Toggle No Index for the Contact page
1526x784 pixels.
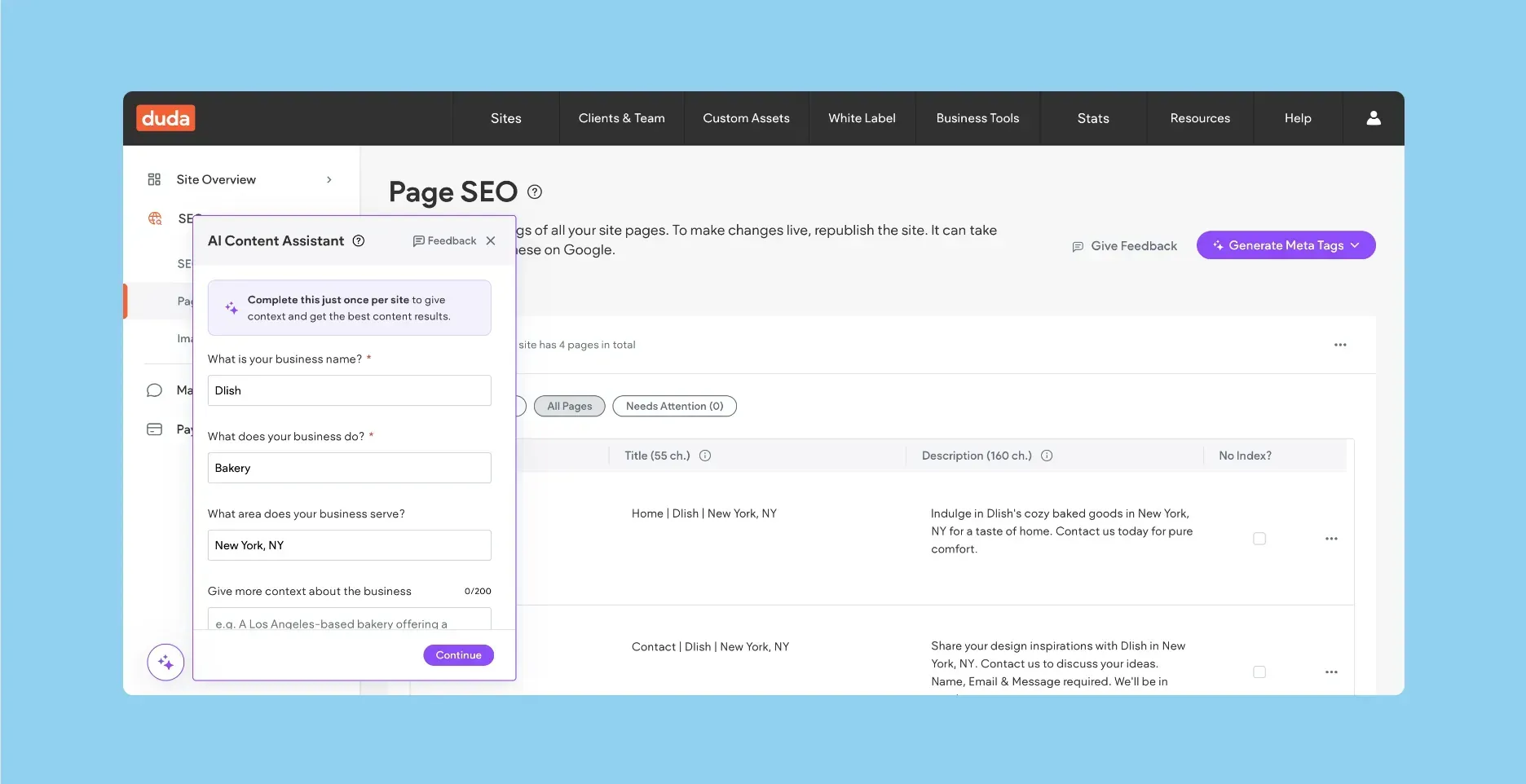coord(1259,672)
